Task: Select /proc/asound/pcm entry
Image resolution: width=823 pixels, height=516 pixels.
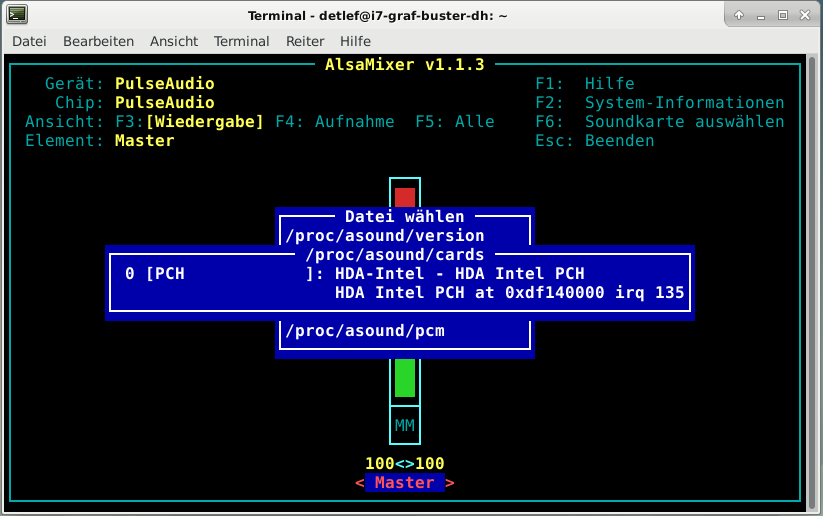Action: pyautogui.click(x=365, y=331)
